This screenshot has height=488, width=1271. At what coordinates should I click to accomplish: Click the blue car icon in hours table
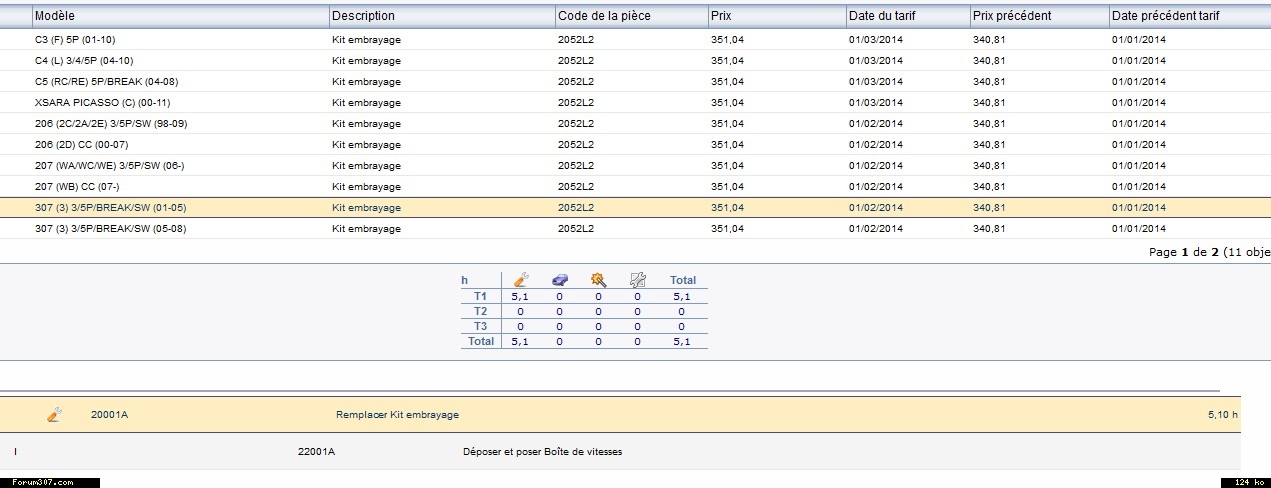tap(559, 280)
